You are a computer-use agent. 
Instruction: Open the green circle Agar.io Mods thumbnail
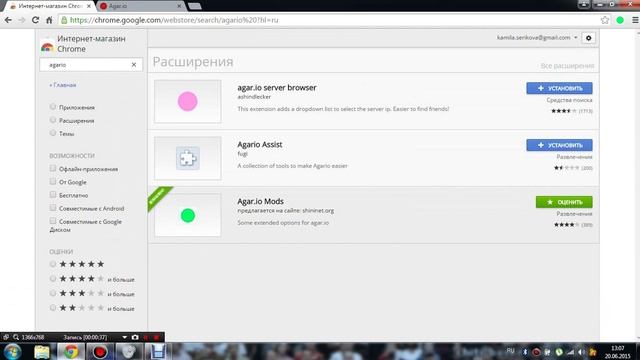(x=188, y=215)
